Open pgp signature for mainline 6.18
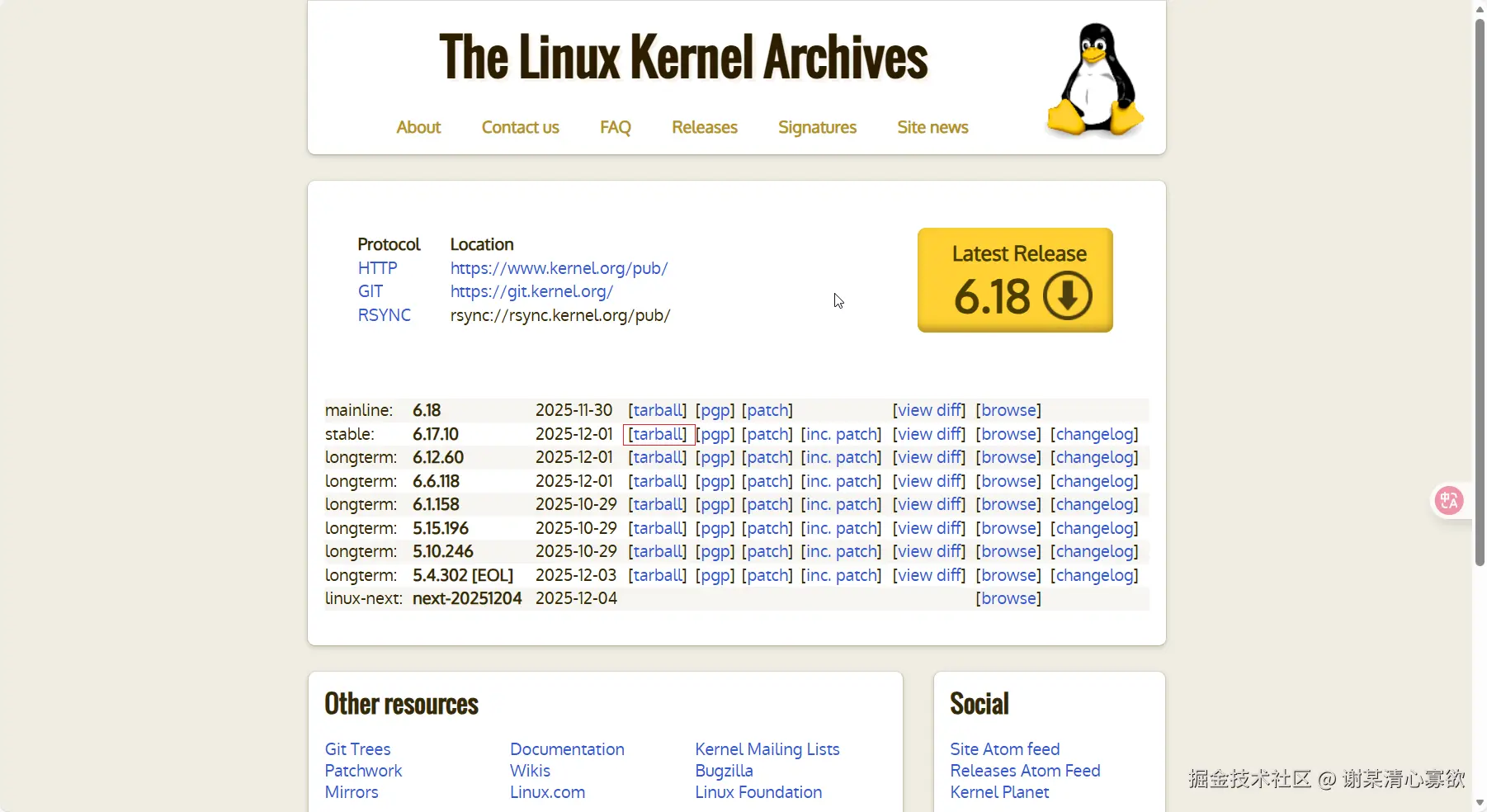 point(715,410)
